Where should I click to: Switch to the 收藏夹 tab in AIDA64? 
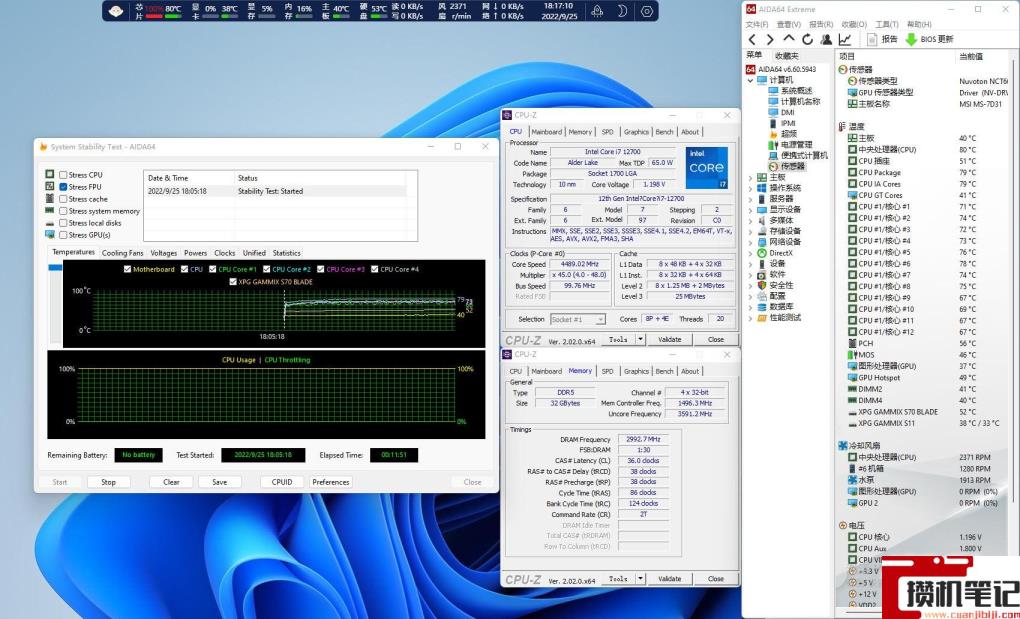coord(786,57)
